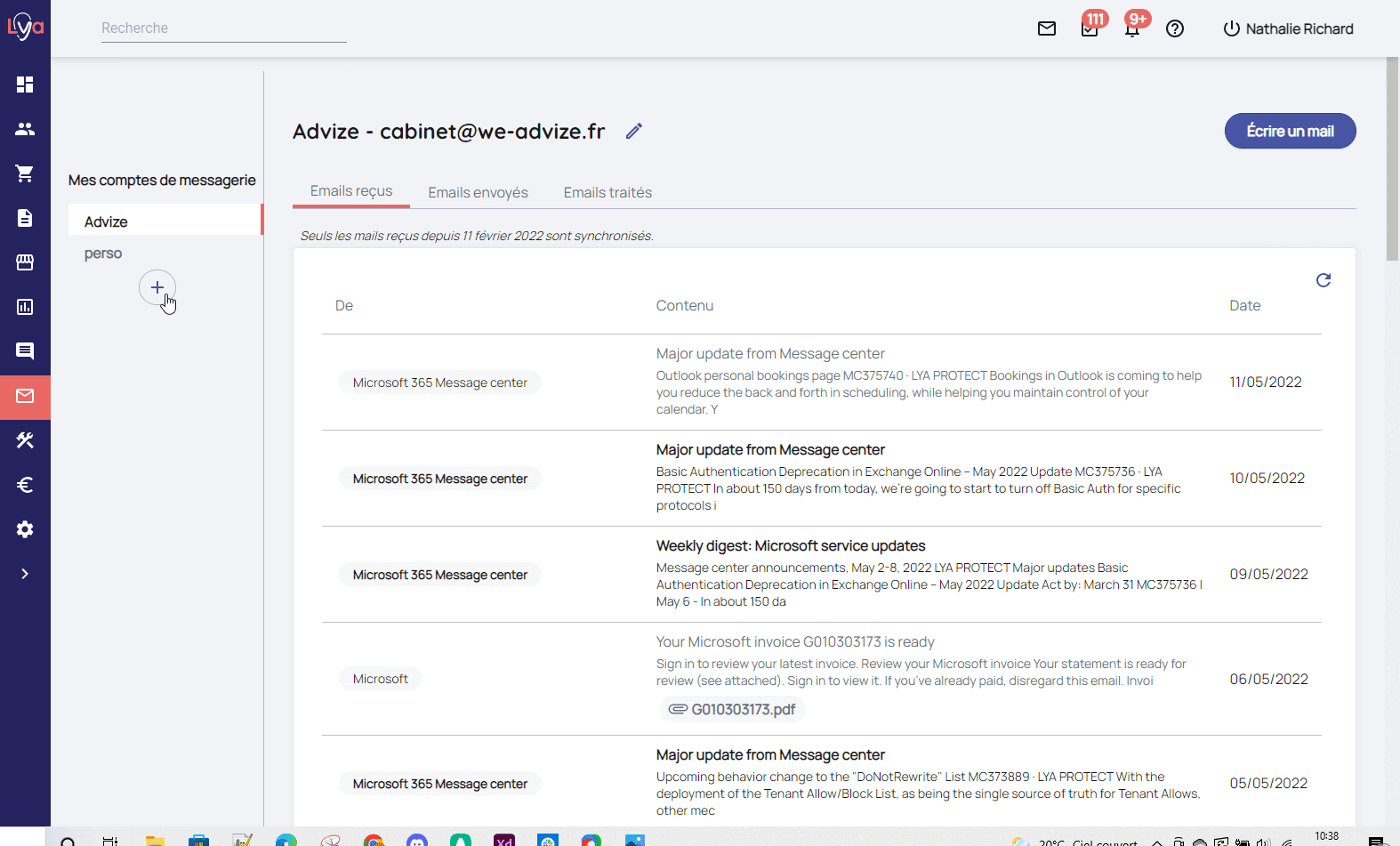Switch to the Emails traités tab
1400x846 pixels.
pyautogui.click(x=607, y=192)
